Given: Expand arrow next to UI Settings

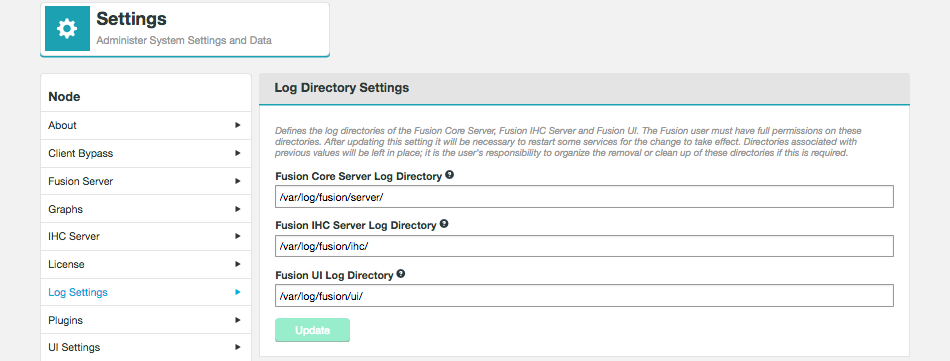Looking at the screenshot, I should [x=238, y=348].
